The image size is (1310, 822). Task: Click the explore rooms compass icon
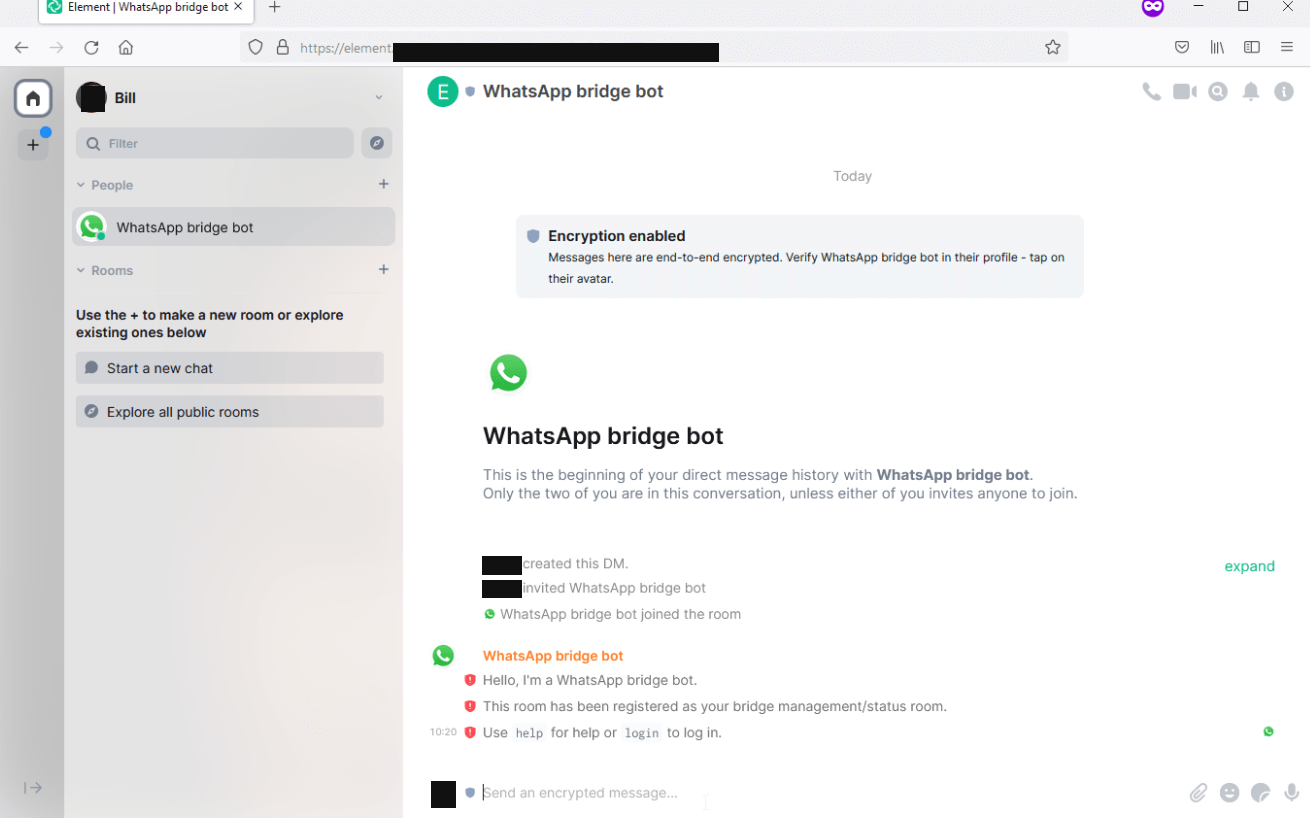377,144
